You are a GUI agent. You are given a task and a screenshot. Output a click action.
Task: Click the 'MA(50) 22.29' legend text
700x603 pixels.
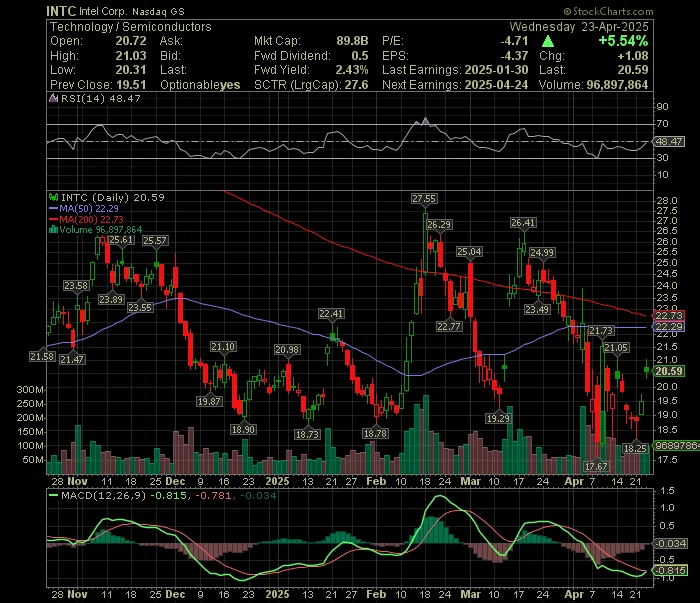pos(89,208)
